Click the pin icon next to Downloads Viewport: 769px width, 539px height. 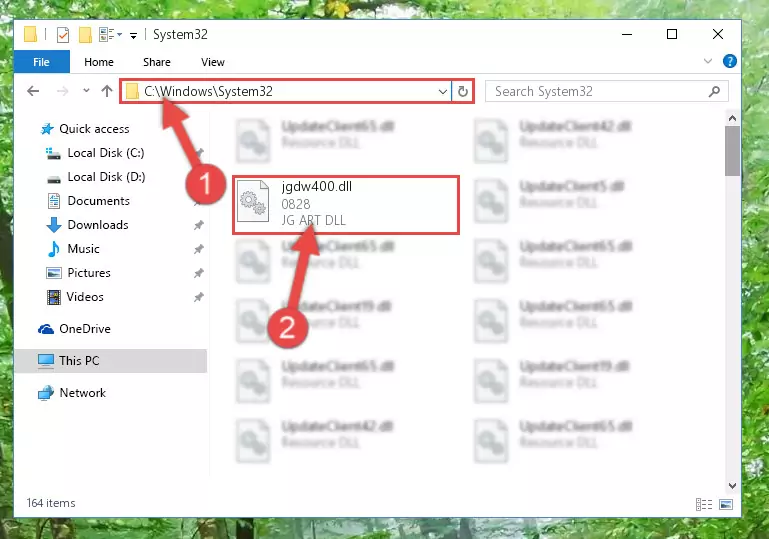tap(199, 225)
